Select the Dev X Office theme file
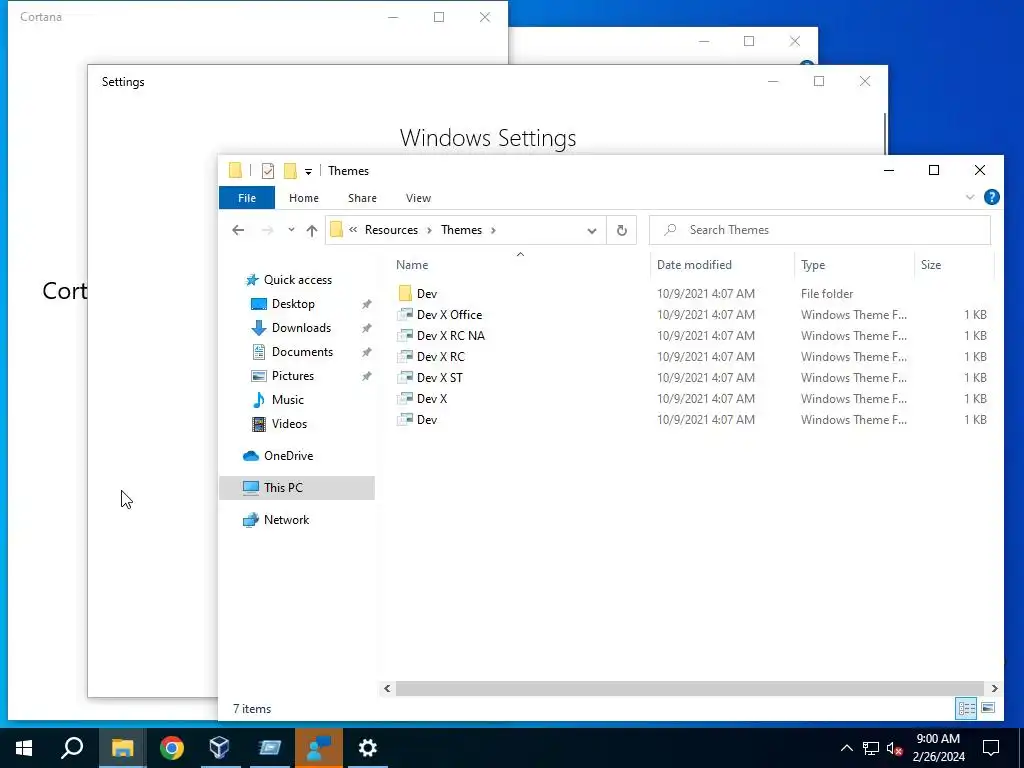The height and width of the screenshot is (768, 1024). click(x=449, y=315)
